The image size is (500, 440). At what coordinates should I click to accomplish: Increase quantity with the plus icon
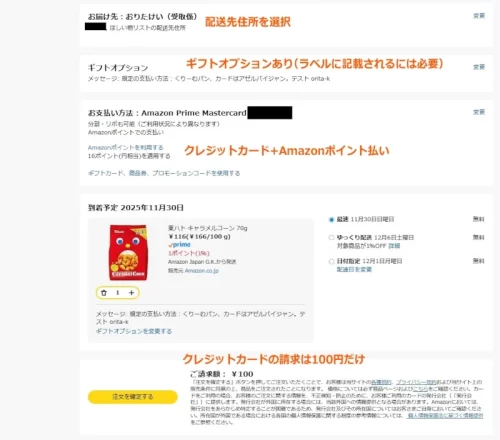pyautogui.click(x=131, y=293)
